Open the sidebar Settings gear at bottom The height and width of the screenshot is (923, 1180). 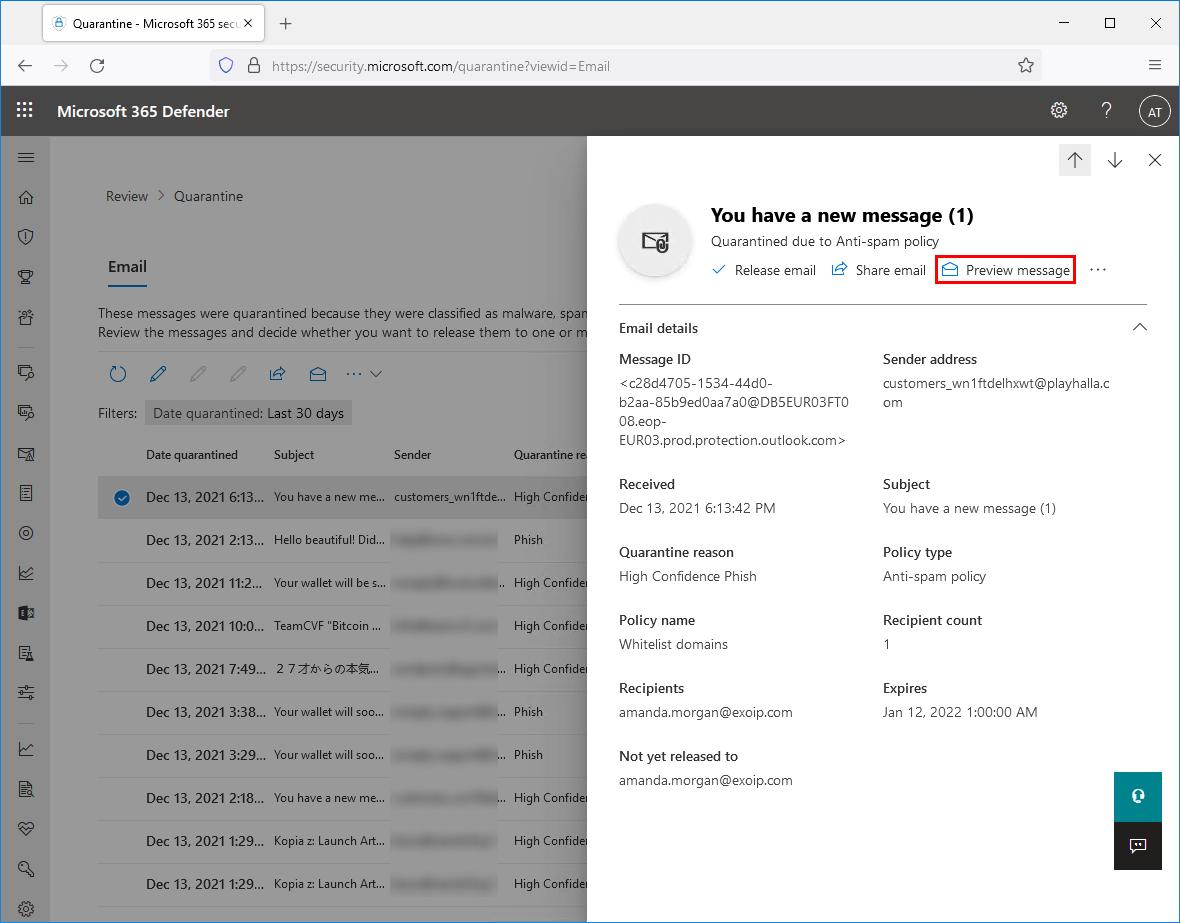click(26, 909)
